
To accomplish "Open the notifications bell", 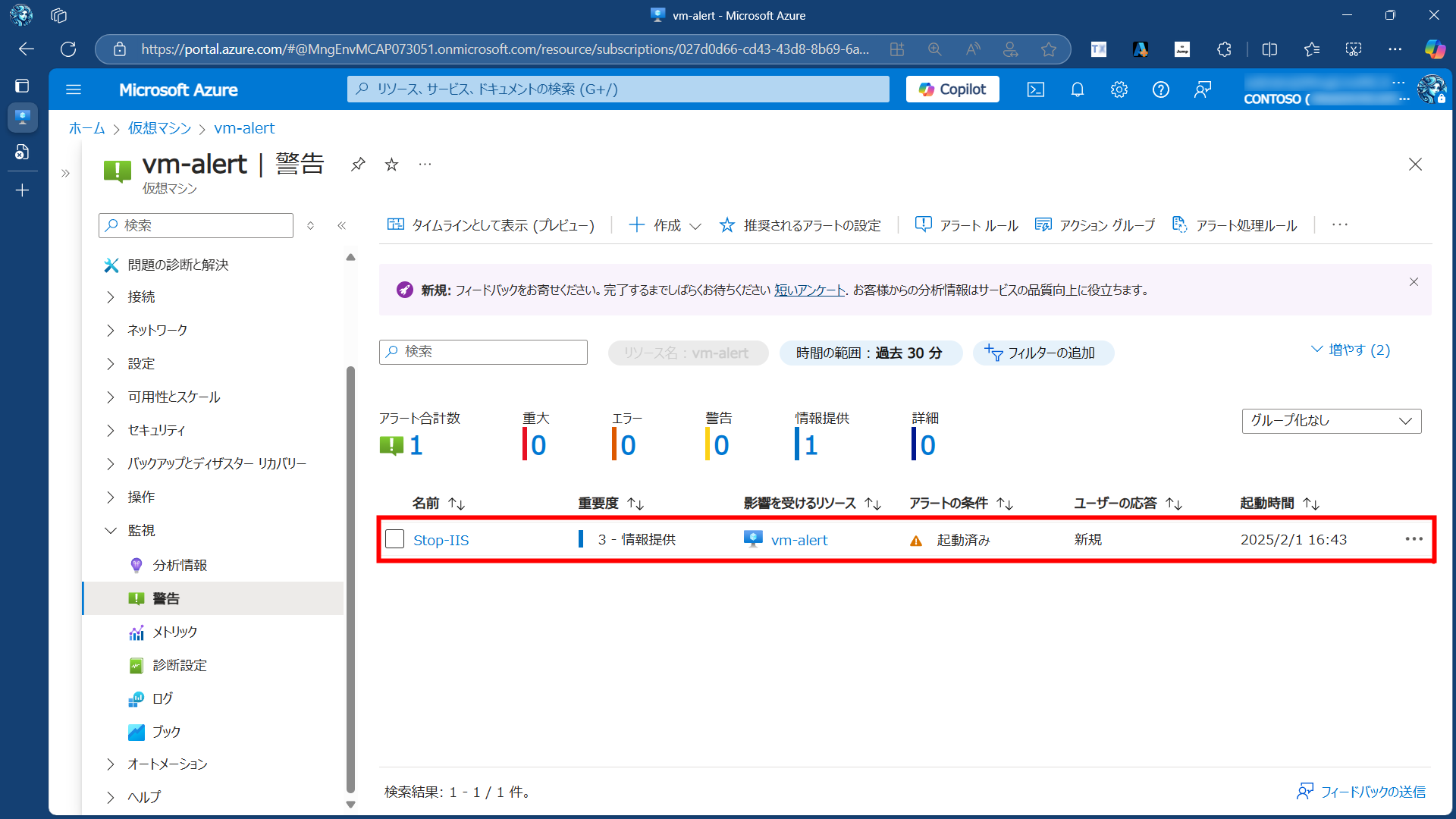I will pyautogui.click(x=1077, y=89).
